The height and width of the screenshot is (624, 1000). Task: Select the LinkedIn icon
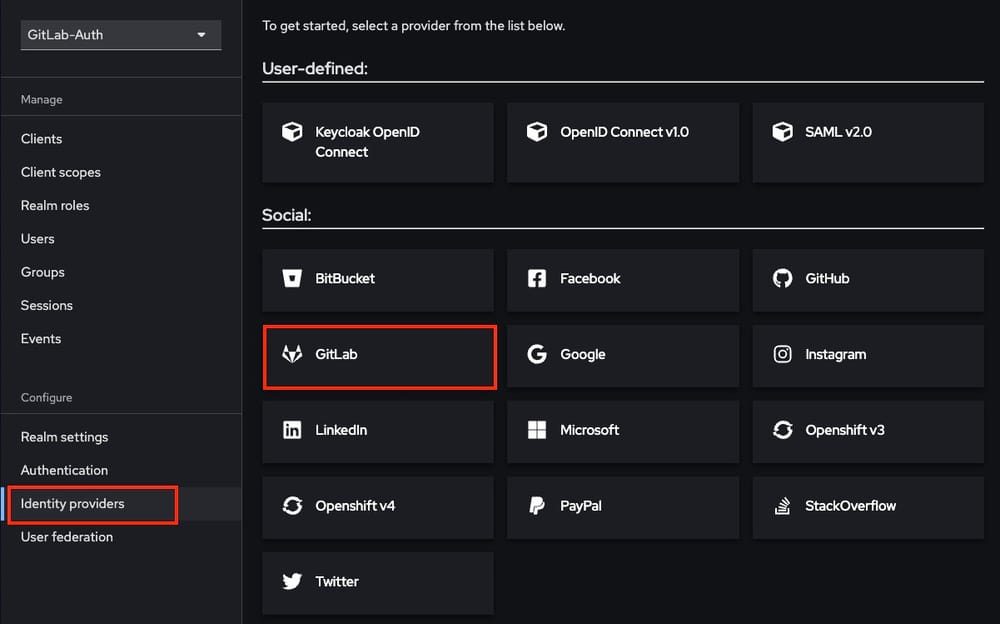[292, 430]
